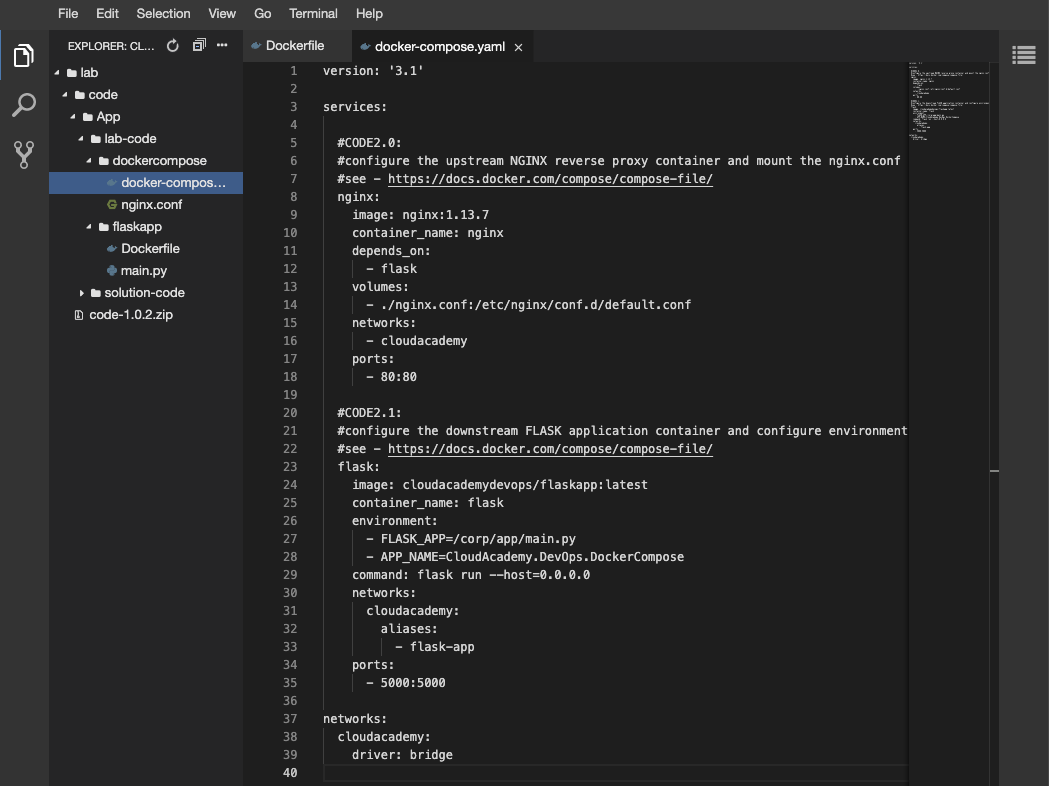Collapse the flaskapp folder
The image size is (1049, 786).
[90, 227]
